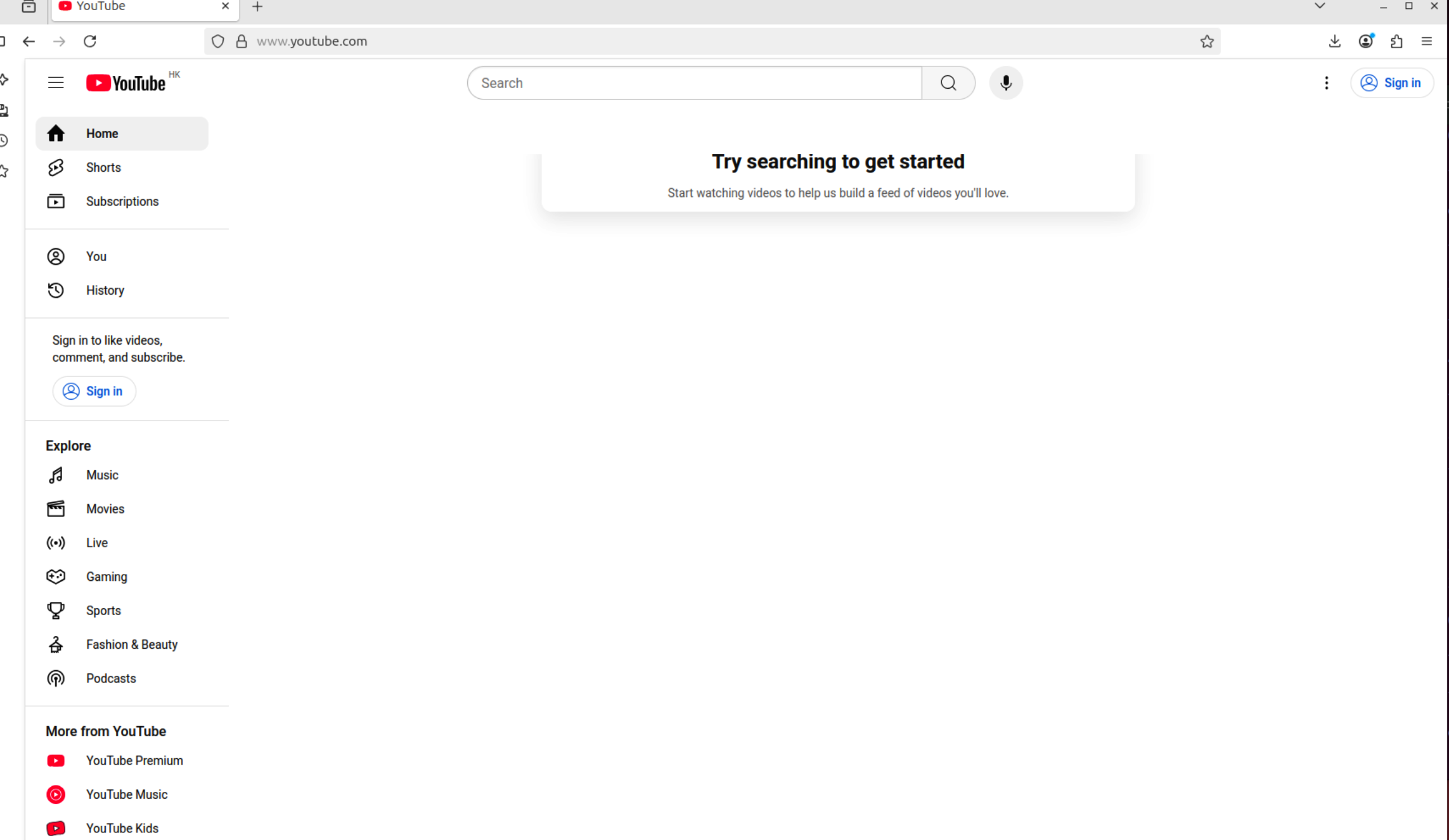Open Subscriptions from the sidebar
1449x840 pixels.
click(122, 201)
